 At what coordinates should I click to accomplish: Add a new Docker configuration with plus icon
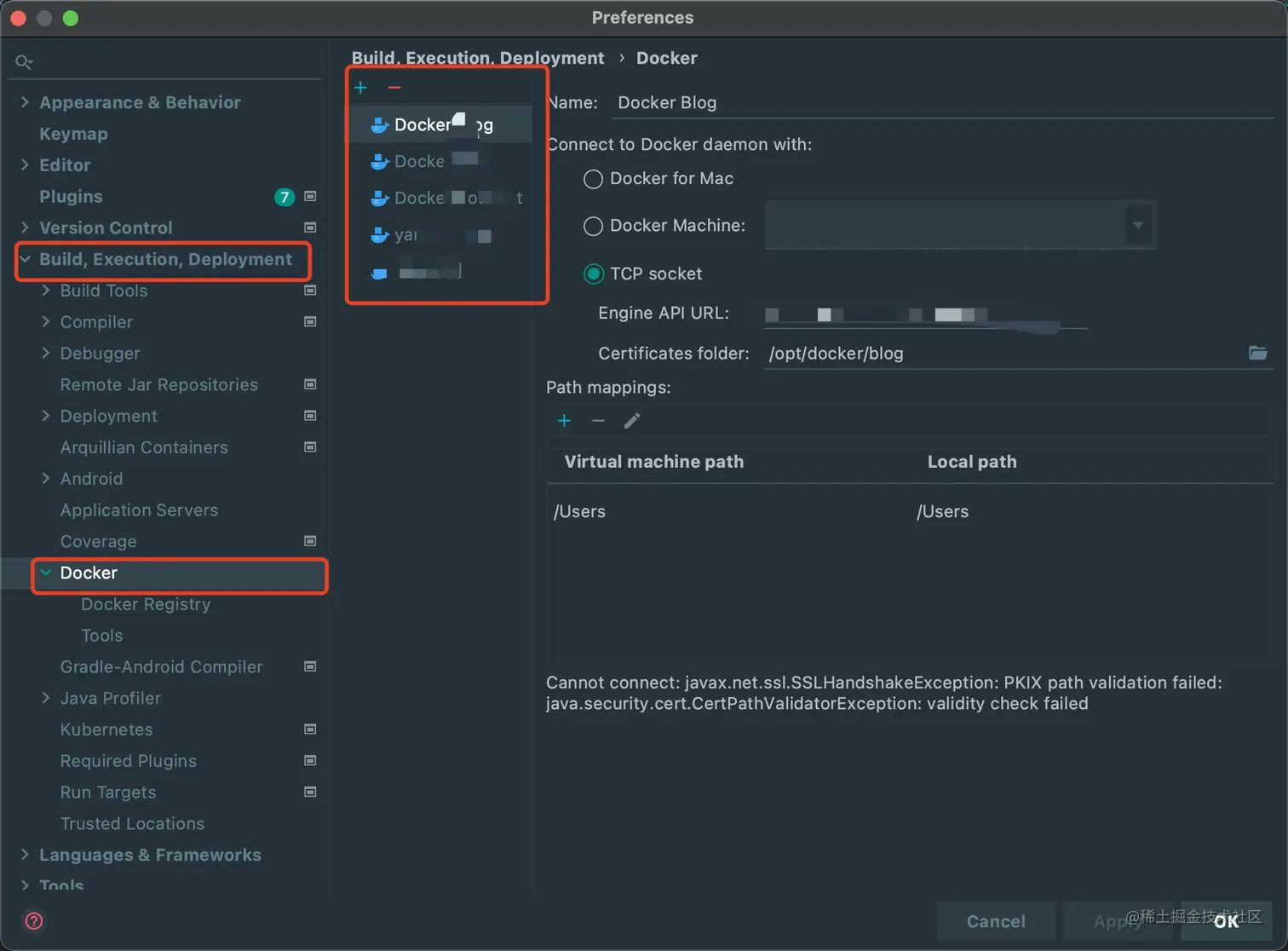point(360,88)
